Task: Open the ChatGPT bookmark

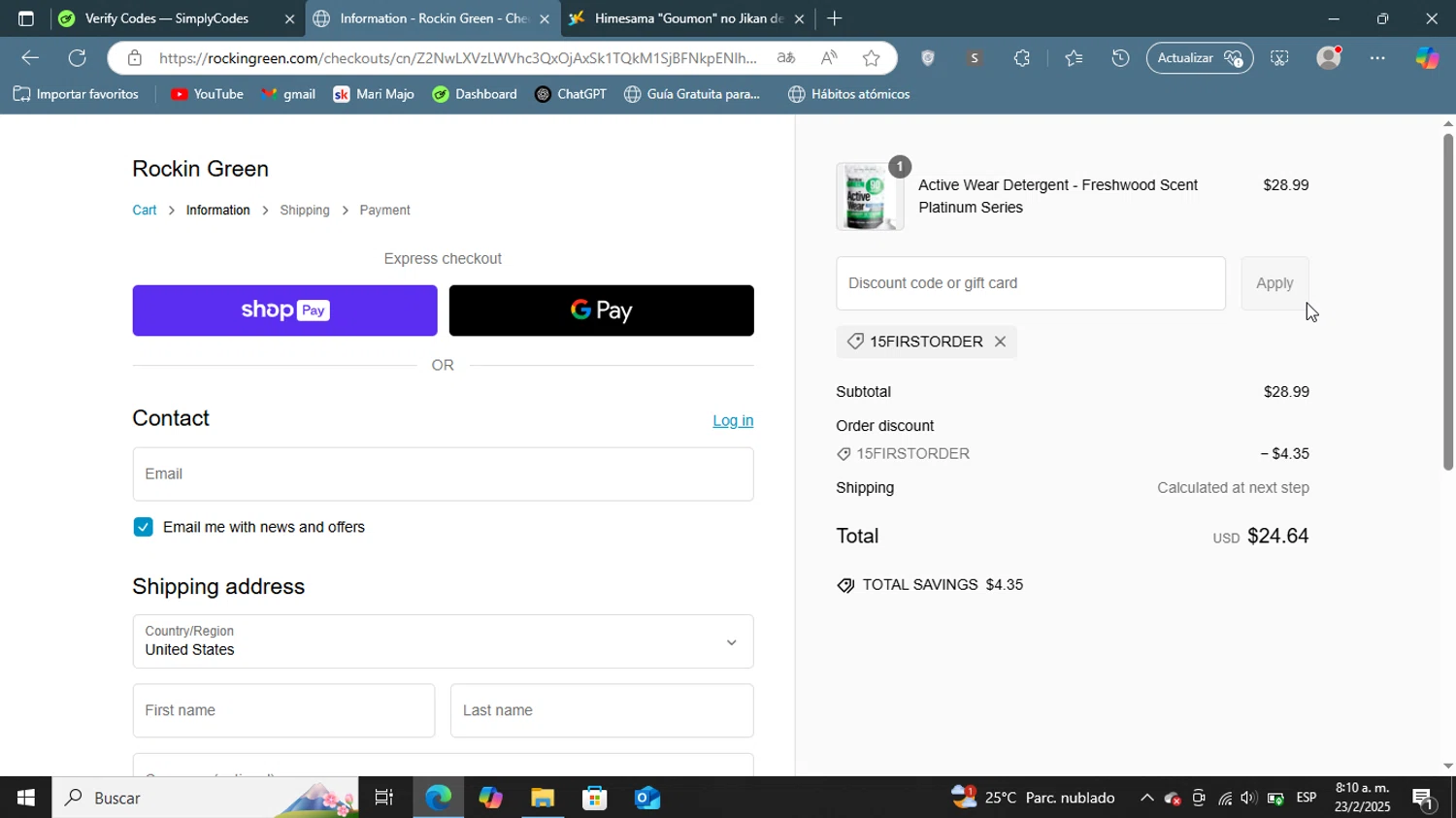Action: [x=571, y=94]
